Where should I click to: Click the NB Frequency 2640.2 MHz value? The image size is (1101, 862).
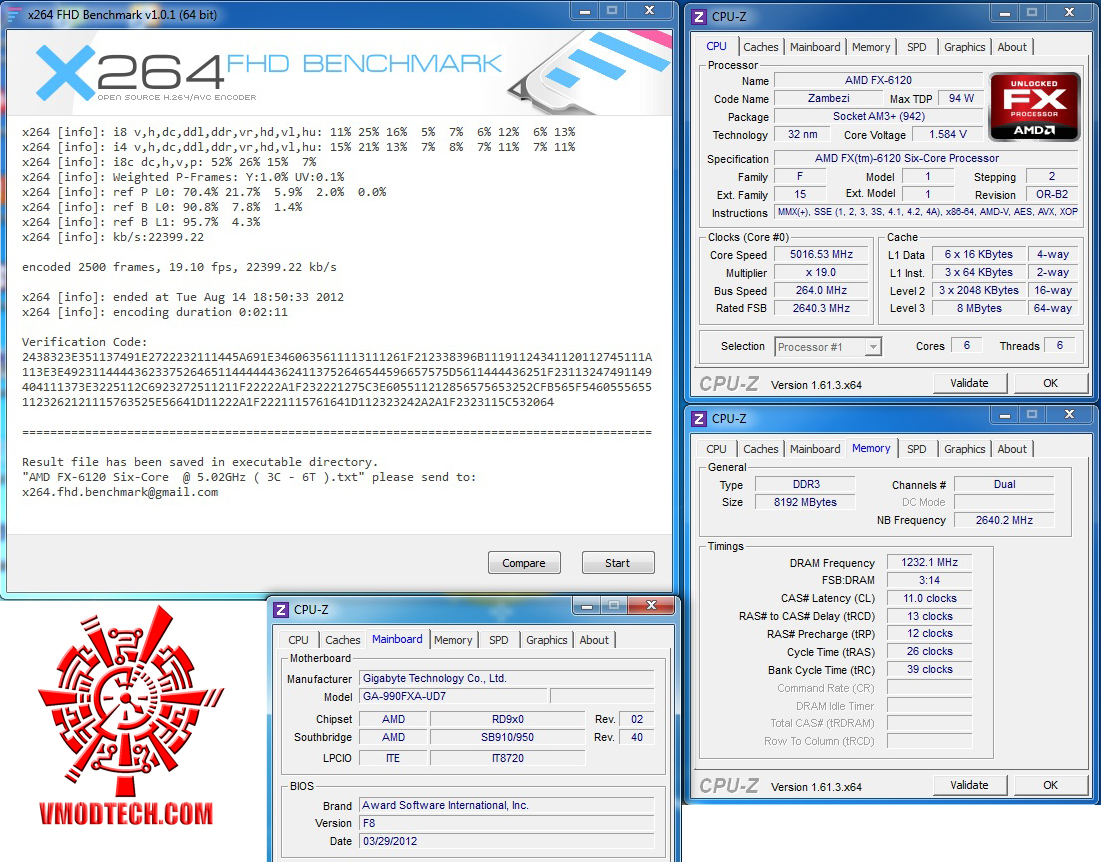coord(1004,520)
